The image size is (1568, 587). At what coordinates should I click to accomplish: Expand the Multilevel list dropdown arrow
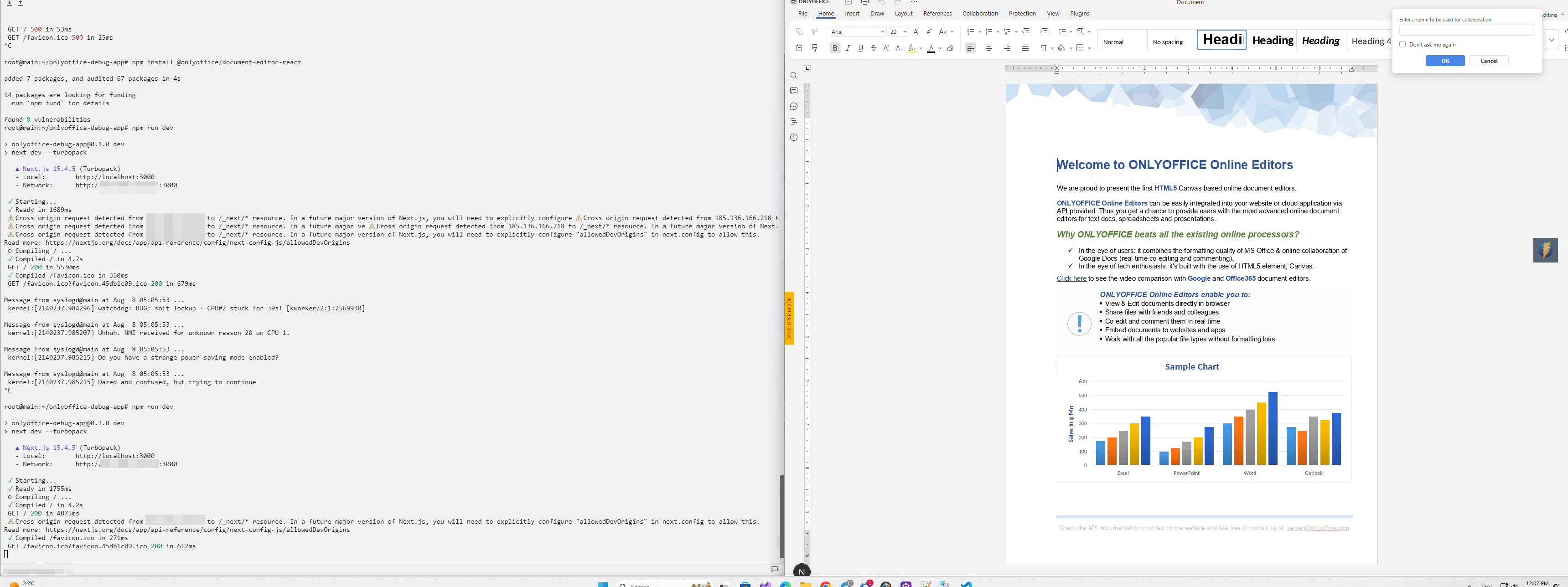(x=1016, y=31)
